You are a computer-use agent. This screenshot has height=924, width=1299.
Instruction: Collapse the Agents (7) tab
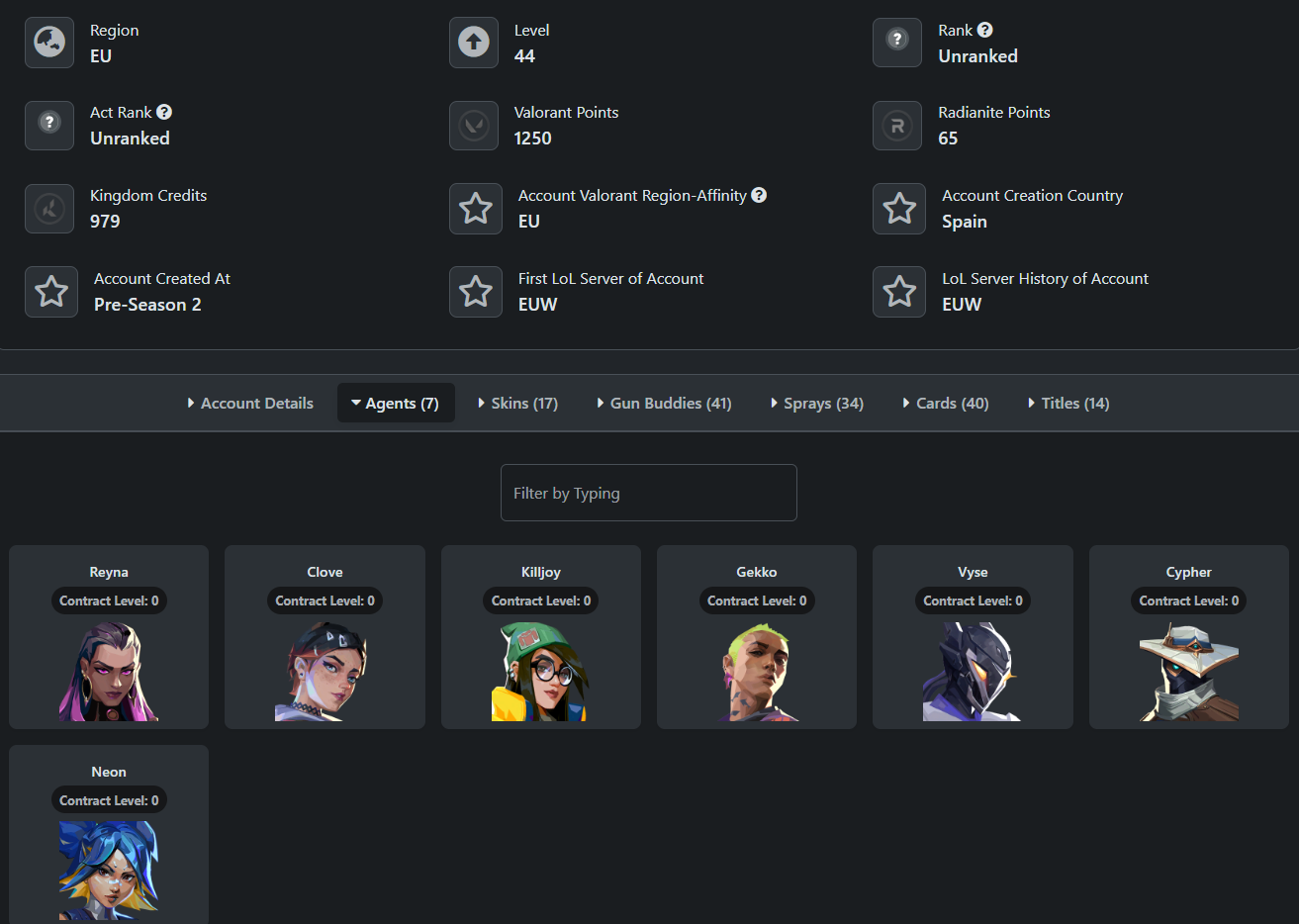(x=396, y=403)
